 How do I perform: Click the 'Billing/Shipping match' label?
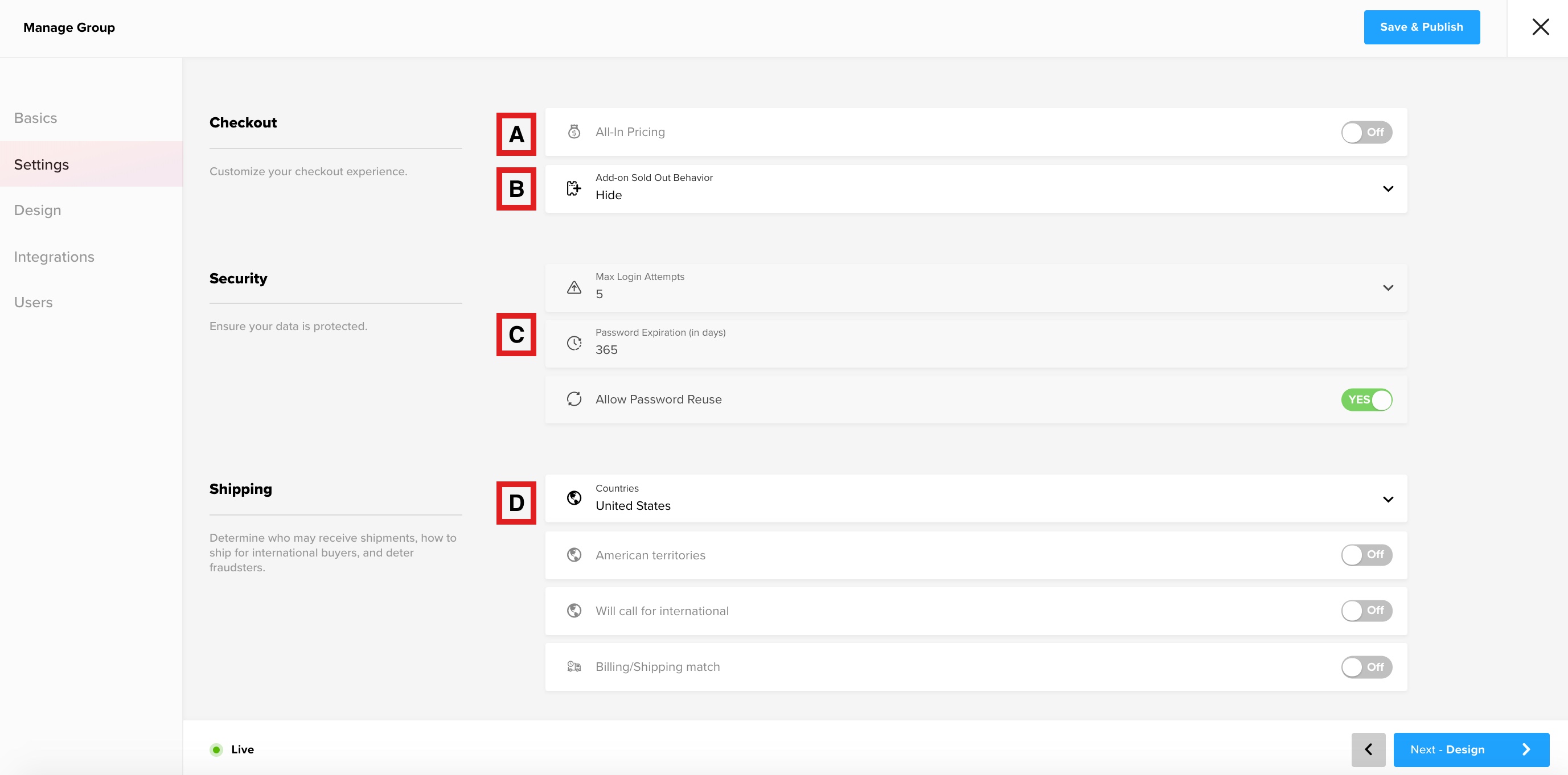[x=658, y=667]
